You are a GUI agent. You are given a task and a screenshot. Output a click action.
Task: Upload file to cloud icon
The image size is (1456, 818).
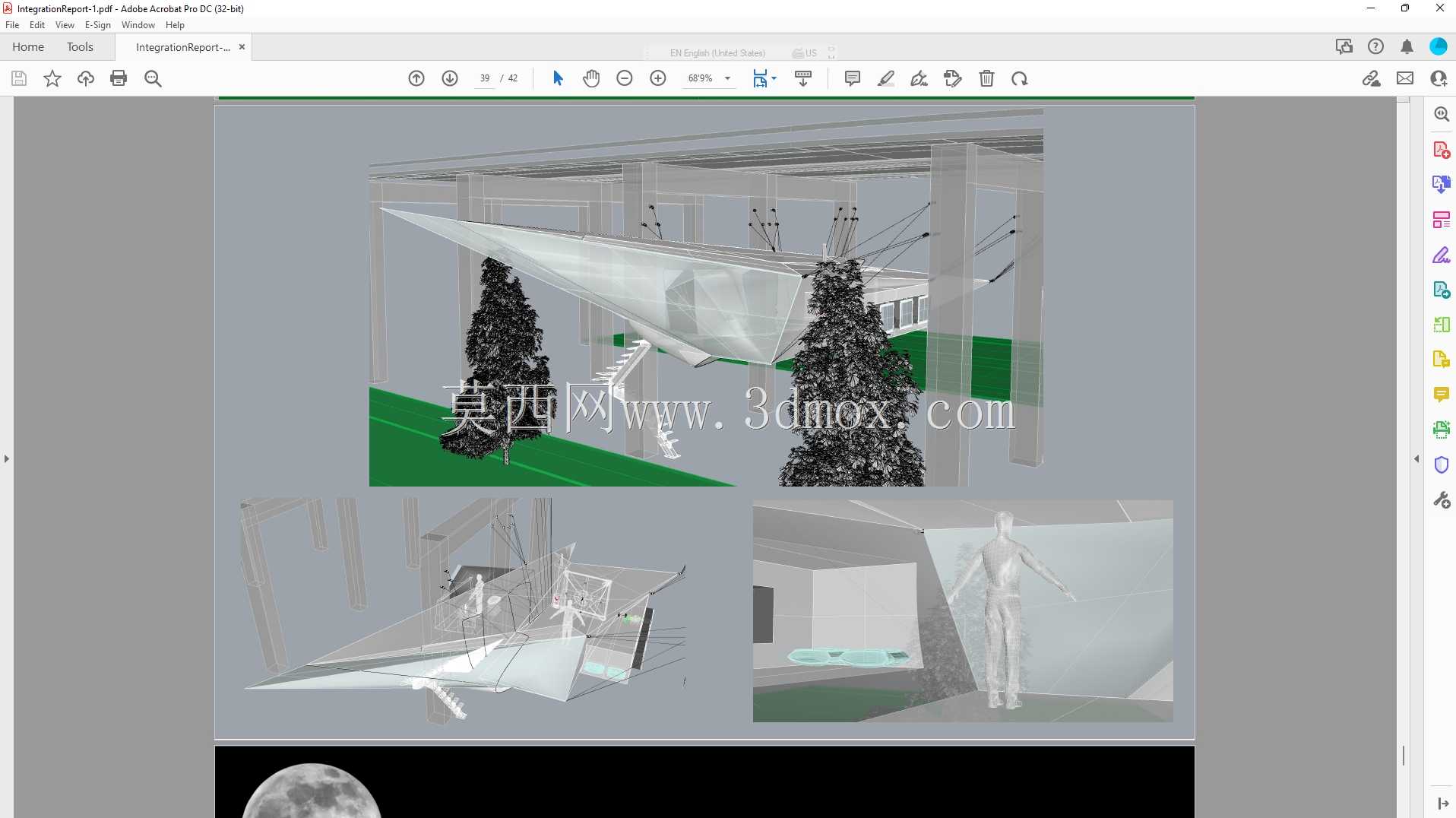(x=86, y=78)
